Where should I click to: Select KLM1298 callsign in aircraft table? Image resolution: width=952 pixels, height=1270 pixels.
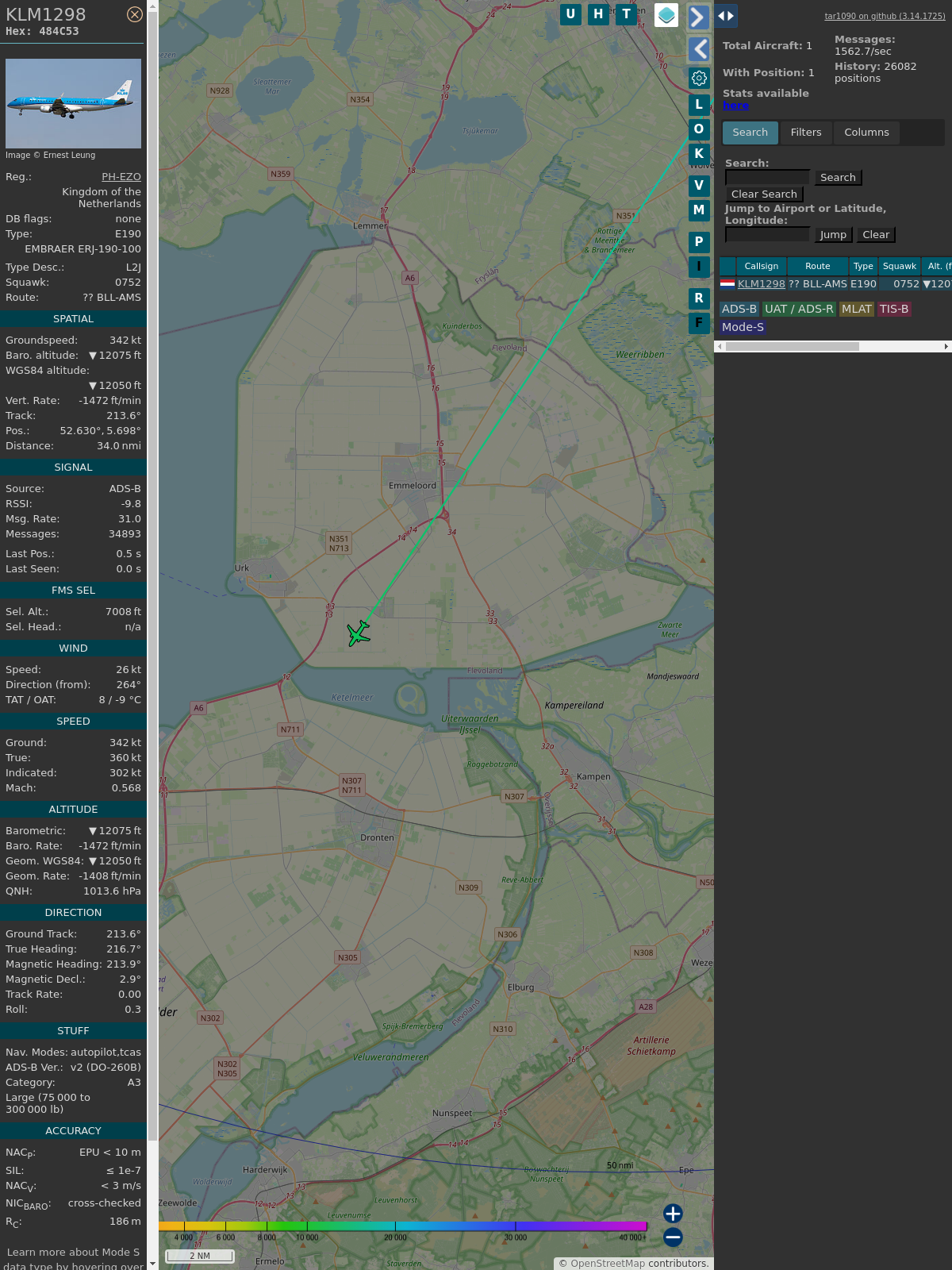[x=762, y=284]
